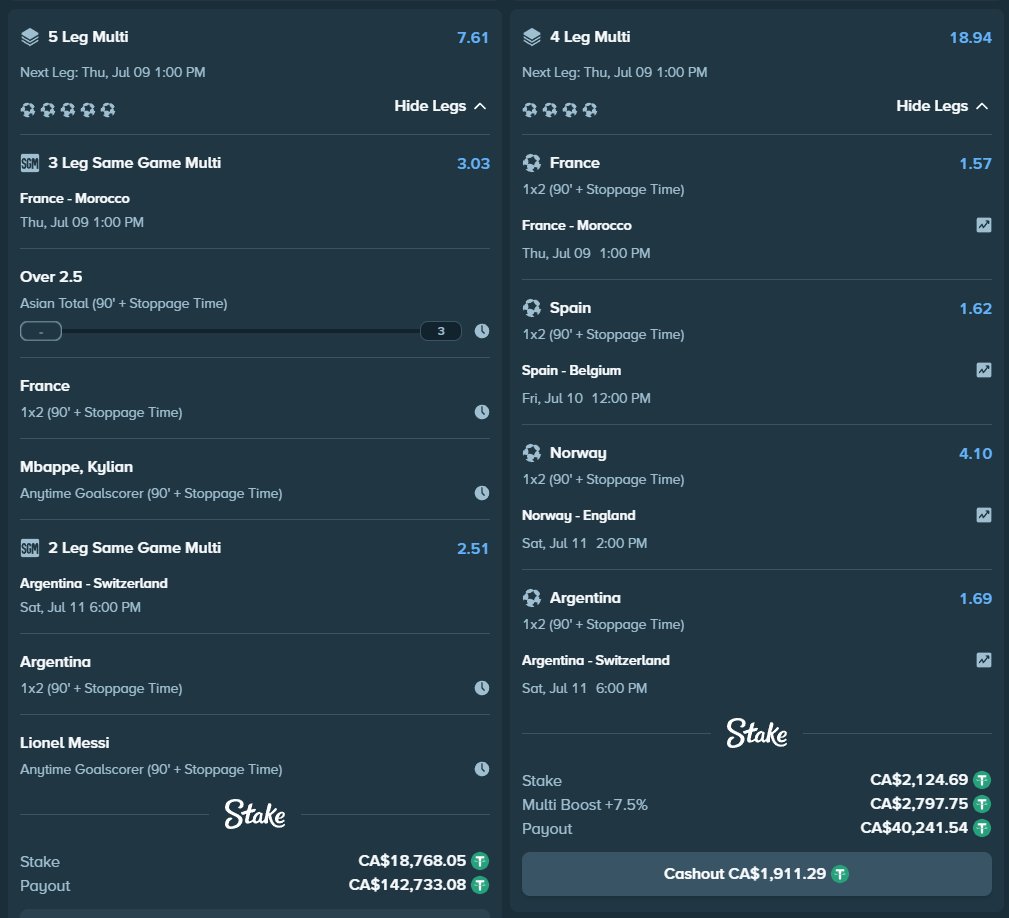The height and width of the screenshot is (918, 1009).
Task: Click the Lionel Messi selection
Action: 64,743
